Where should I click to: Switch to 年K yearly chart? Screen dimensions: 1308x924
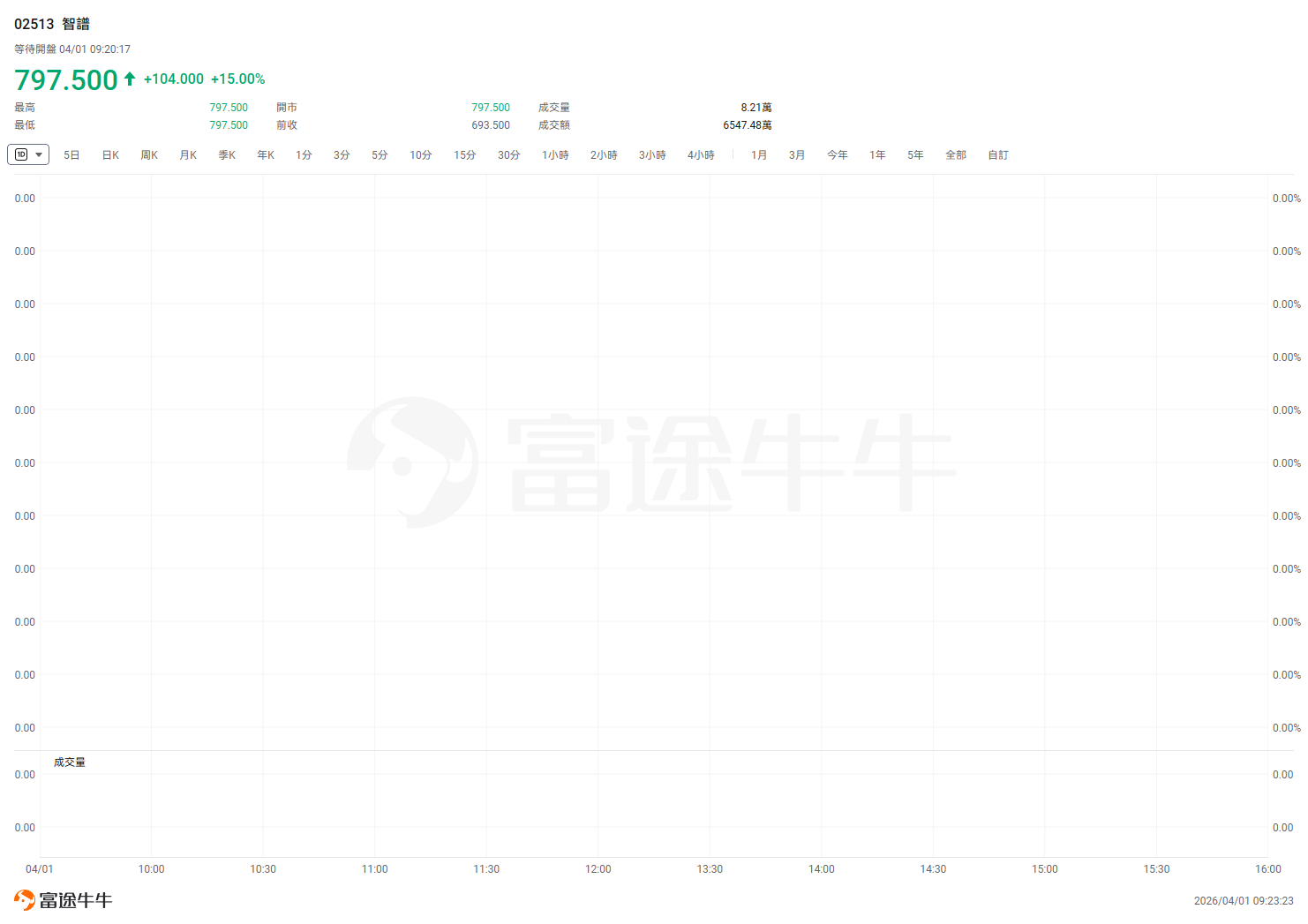point(266,155)
